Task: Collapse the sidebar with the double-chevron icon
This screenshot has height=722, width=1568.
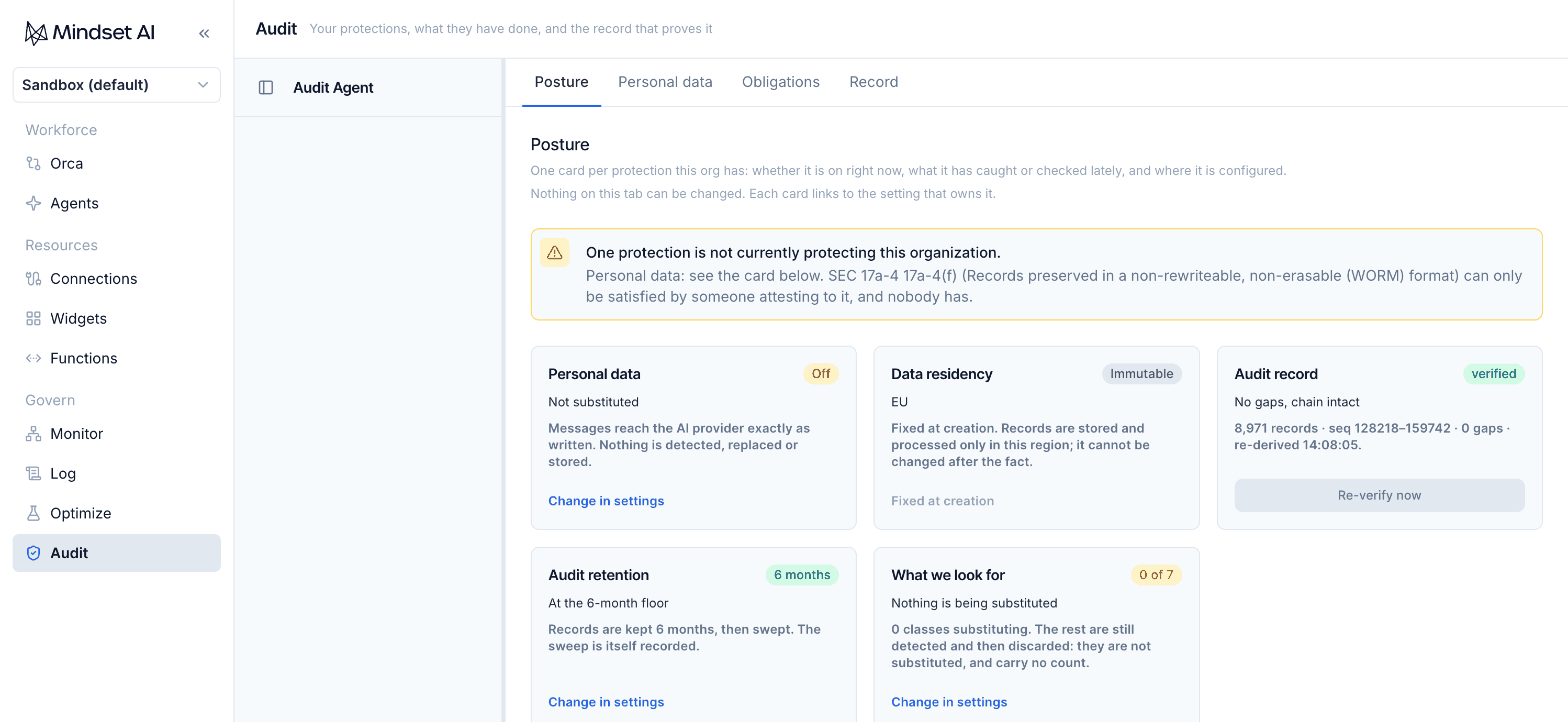Action: [x=204, y=33]
